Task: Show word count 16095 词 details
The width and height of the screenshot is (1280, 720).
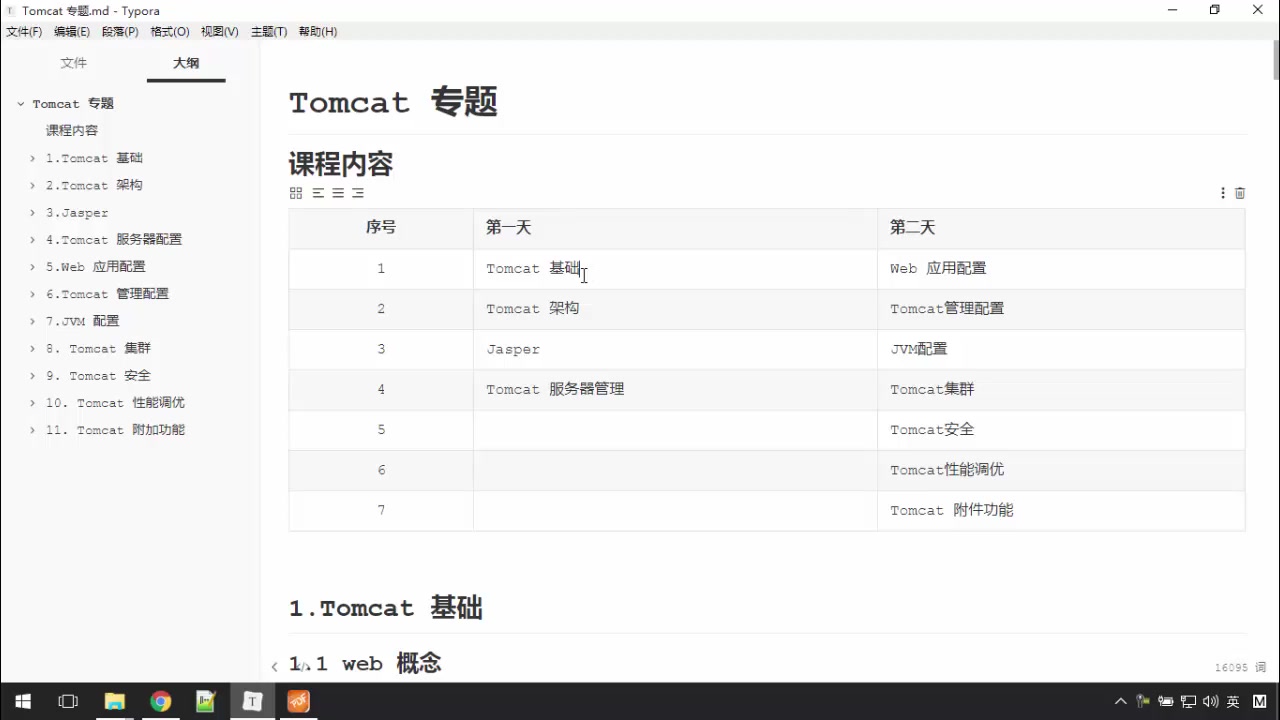Action: point(1240,667)
